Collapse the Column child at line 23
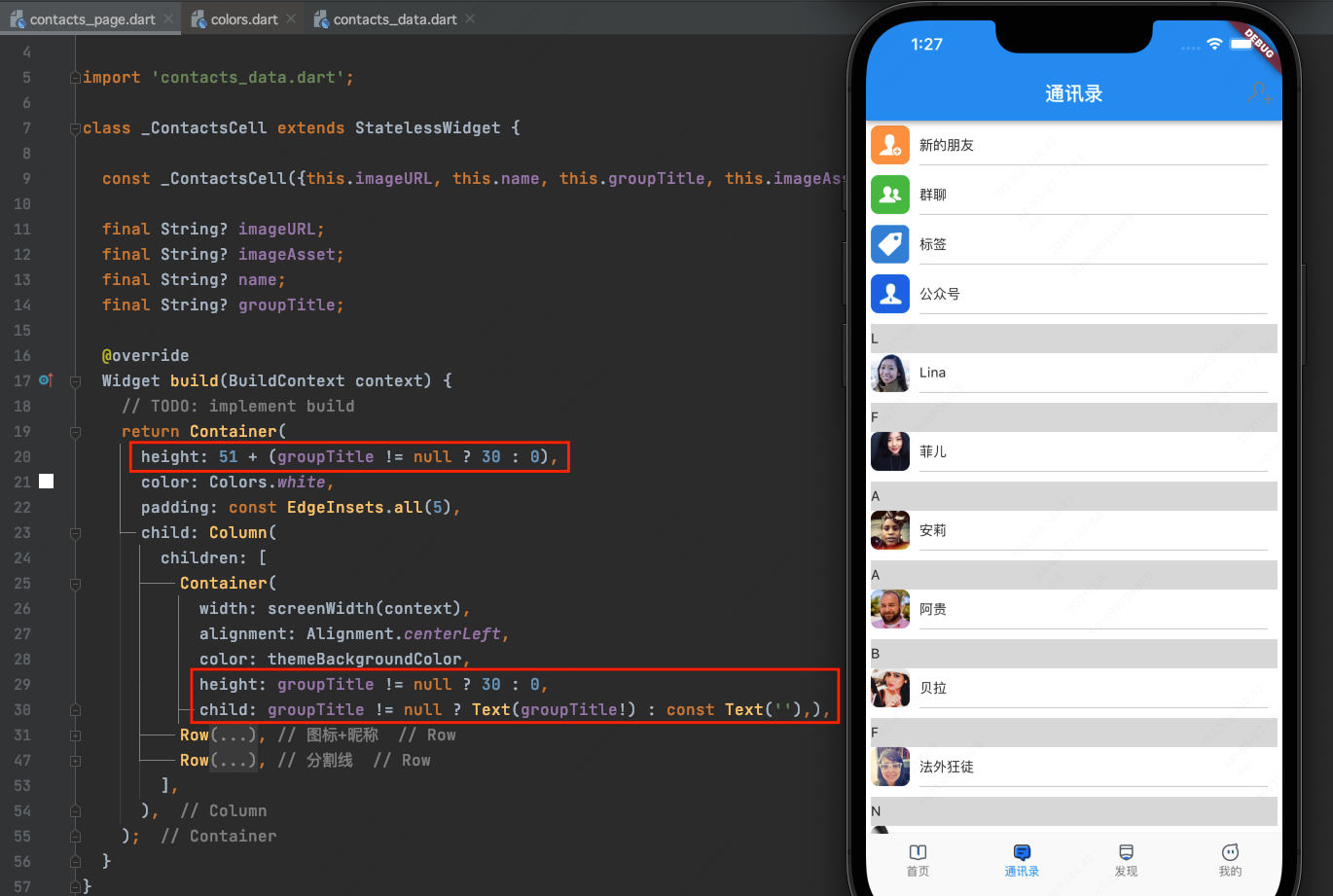 tap(75, 533)
